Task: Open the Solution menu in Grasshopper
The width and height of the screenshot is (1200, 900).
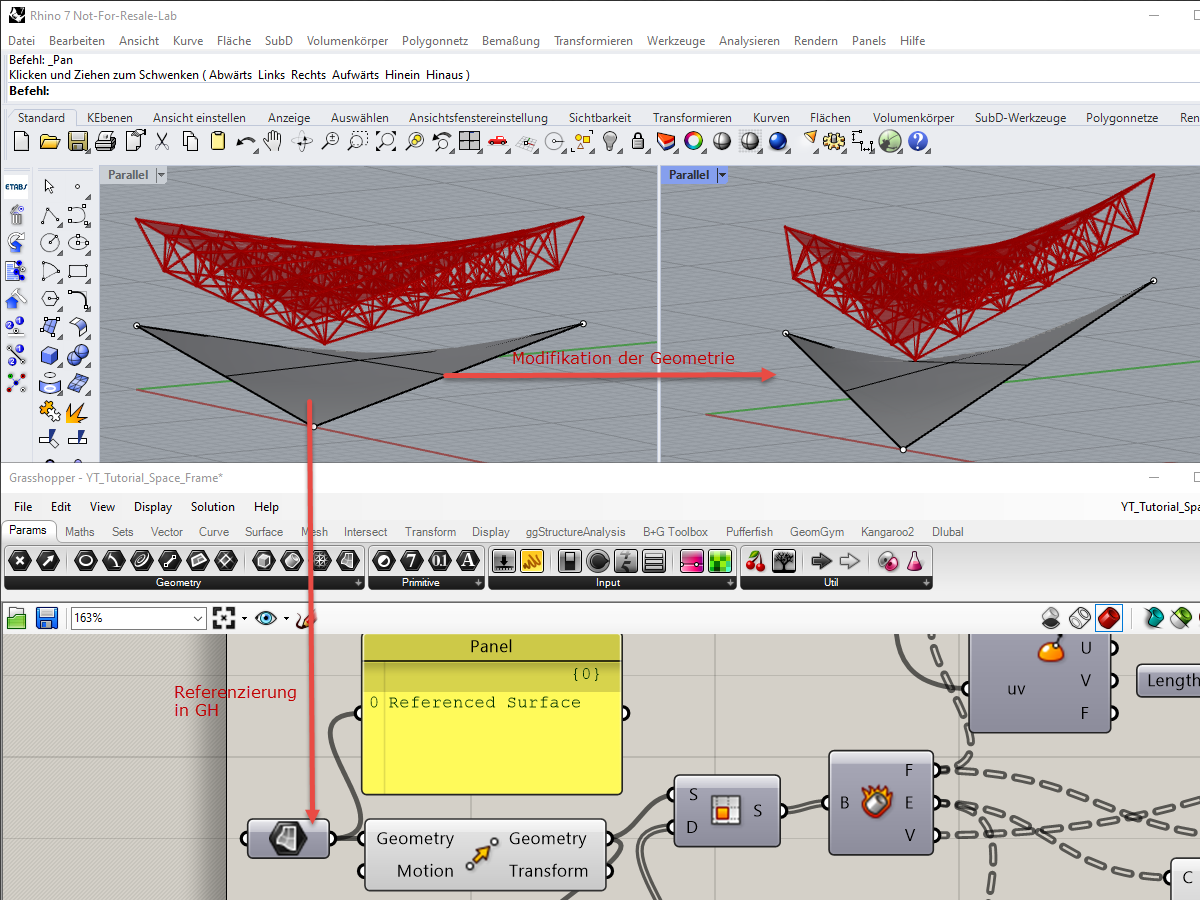Action: click(212, 507)
